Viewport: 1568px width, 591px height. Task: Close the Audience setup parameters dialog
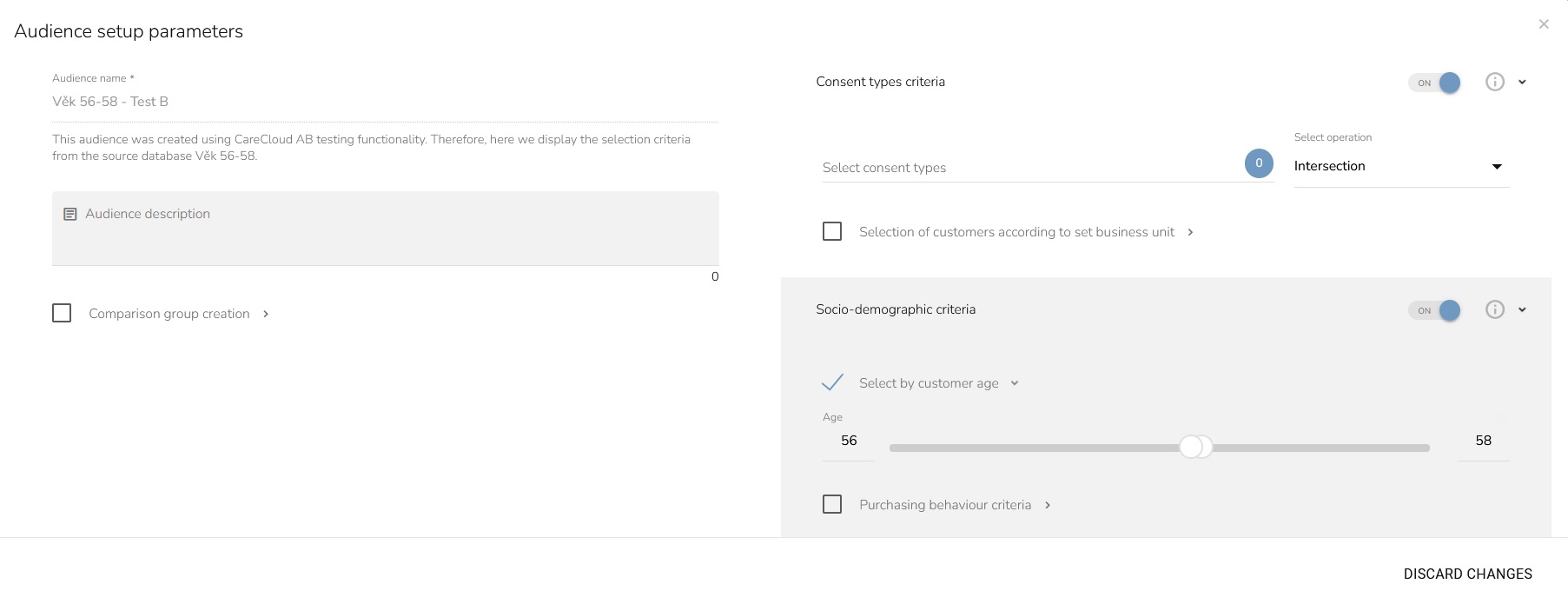pyautogui.click(x=1543, y=24)
